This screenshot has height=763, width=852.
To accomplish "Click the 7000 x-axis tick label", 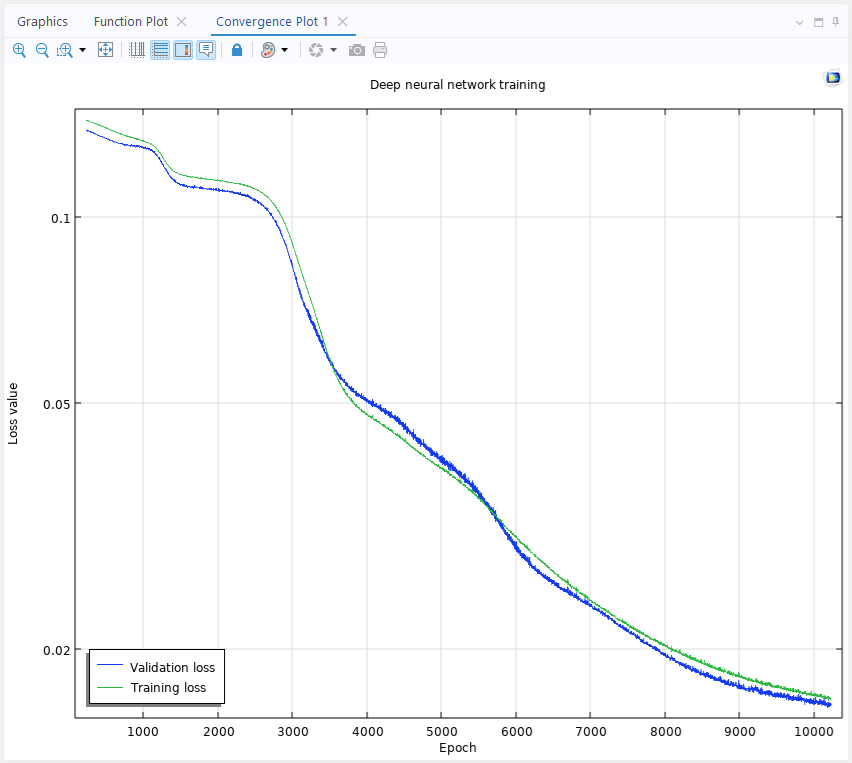I will pyautogui.click(x=591, y=731).
